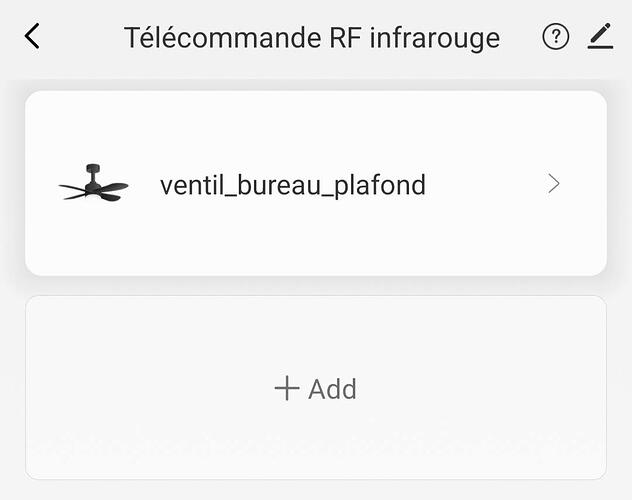Open help via the question mark icon

[555, 37]
